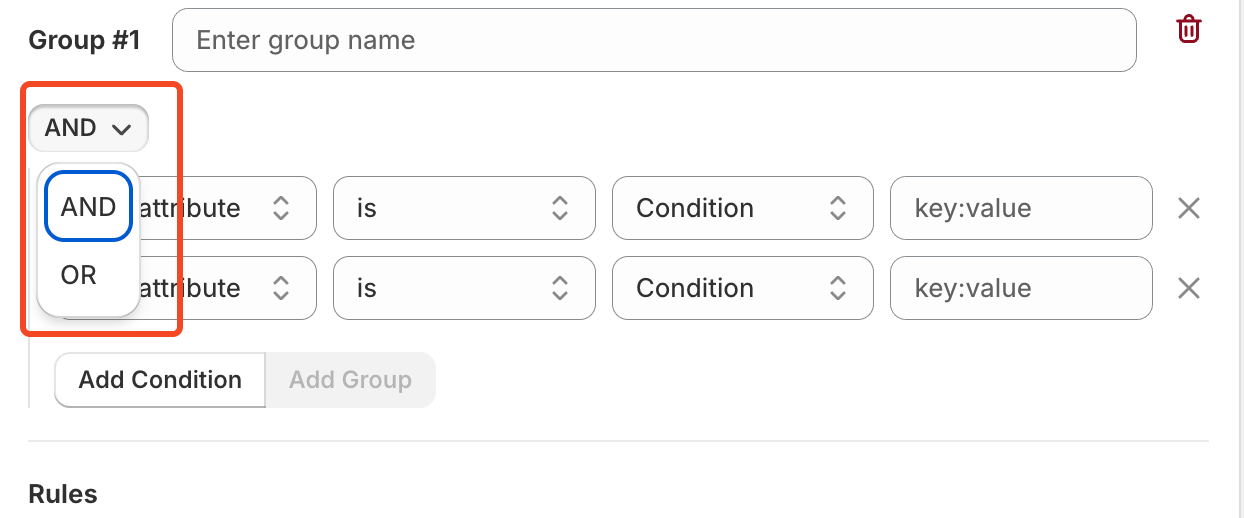Viewport: 1244px width, 518px height.
Task: Click the chevron arrow on the AND dropdown button
Action: click(x=122, y=129)
